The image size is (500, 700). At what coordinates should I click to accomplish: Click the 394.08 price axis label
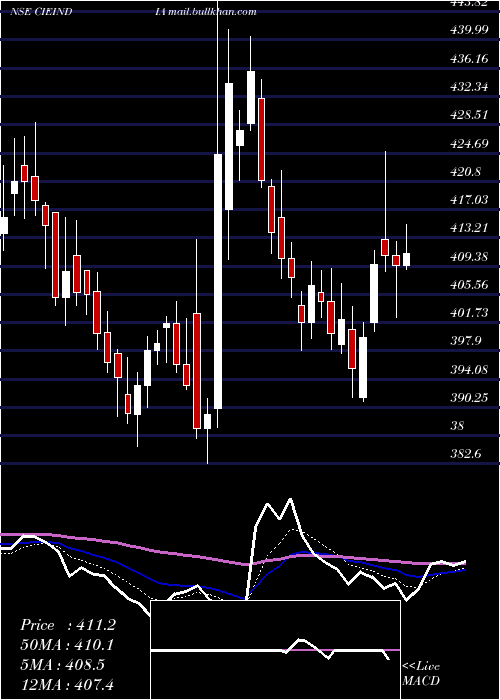[468, 370]
